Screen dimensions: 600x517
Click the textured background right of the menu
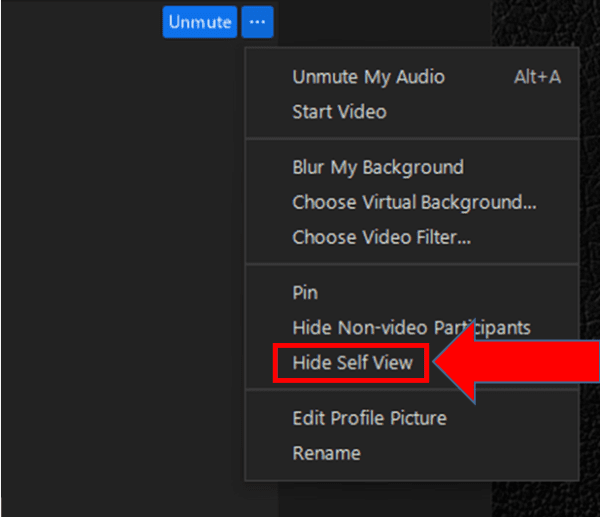pyautogui.click(x=589, y=191)
